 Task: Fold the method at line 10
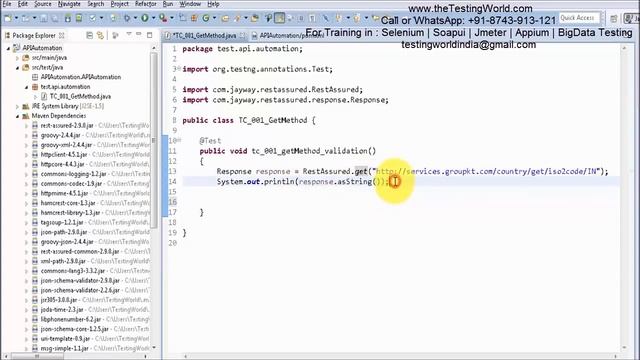coord(179,140)
